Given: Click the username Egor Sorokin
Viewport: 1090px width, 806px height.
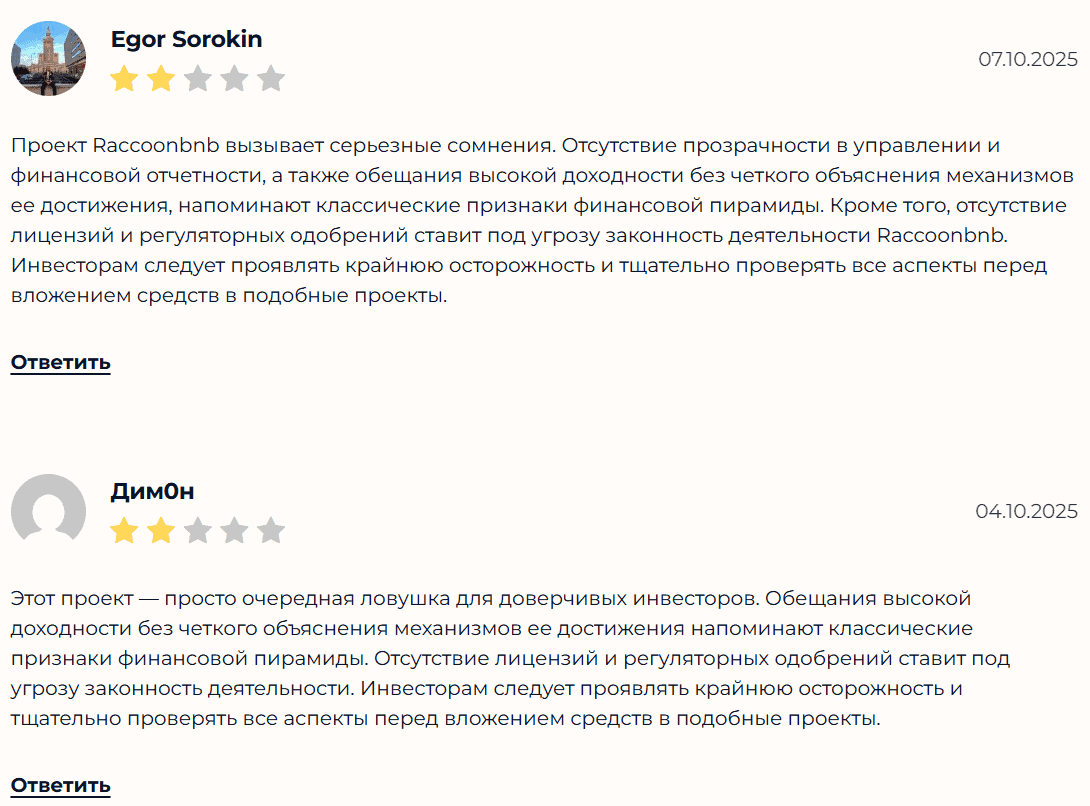Looking at the screenshot, I should [x=187, y=38].
